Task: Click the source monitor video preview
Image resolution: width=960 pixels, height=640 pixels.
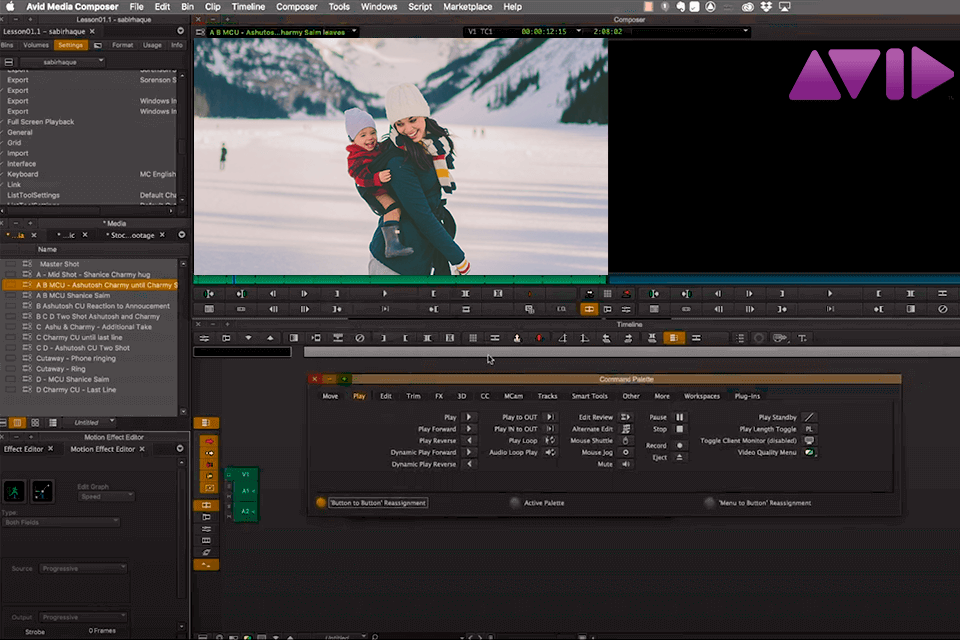Action: tap(400, 156)
